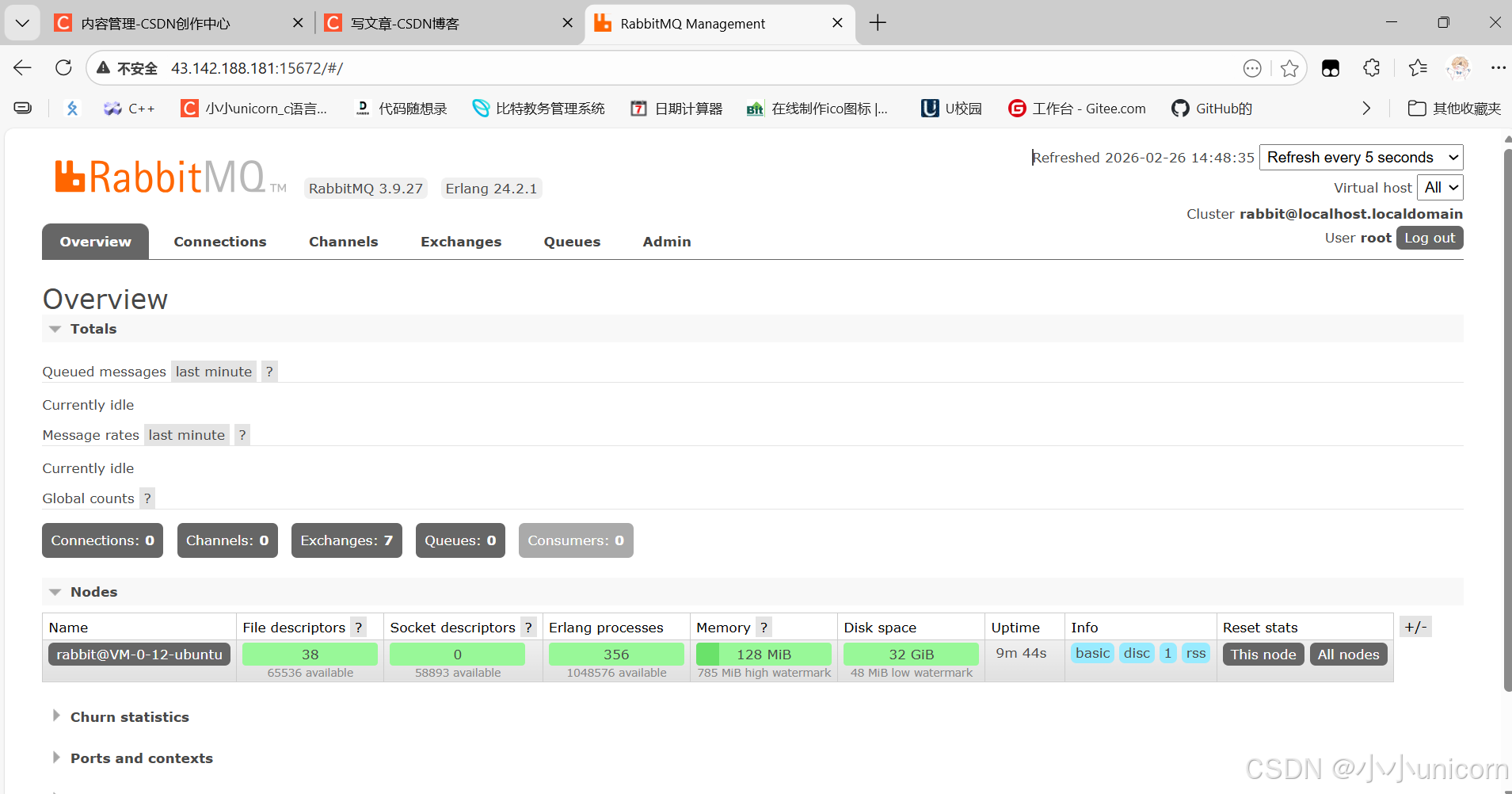
Task: Open the GitHub bookmark
Action: 1212,109
